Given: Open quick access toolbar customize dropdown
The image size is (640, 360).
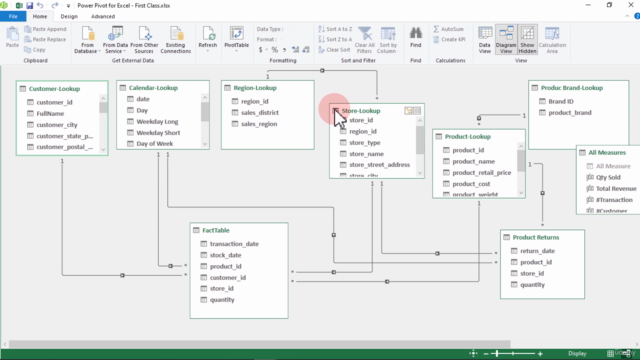Looking at the screenshot, I should click(68, 6).
